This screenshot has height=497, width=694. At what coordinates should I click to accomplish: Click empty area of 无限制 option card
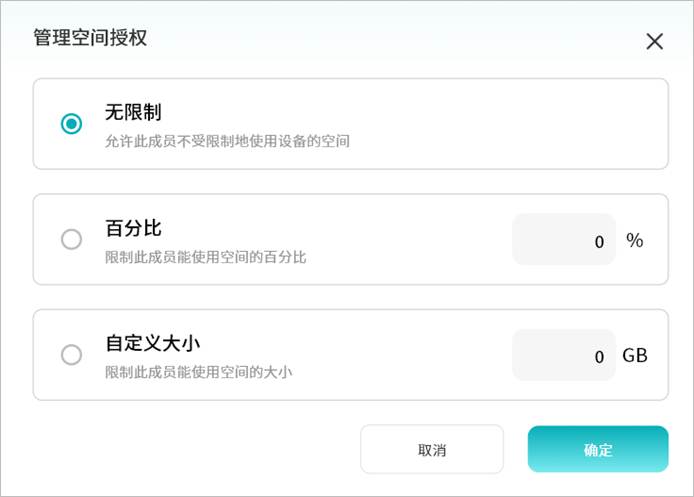click(500, 124)
